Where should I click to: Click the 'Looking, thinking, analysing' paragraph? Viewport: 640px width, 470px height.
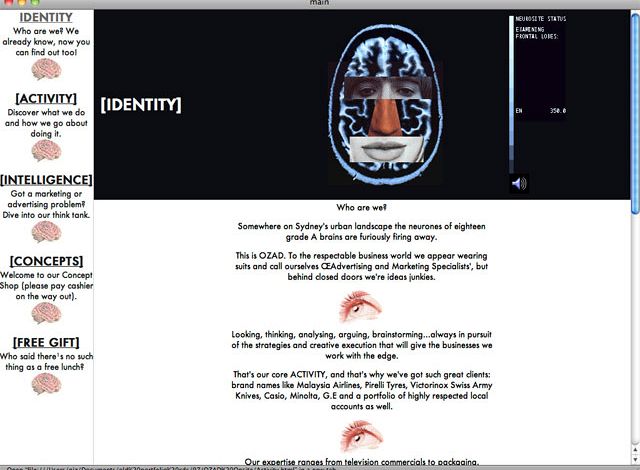click(362, 345)
